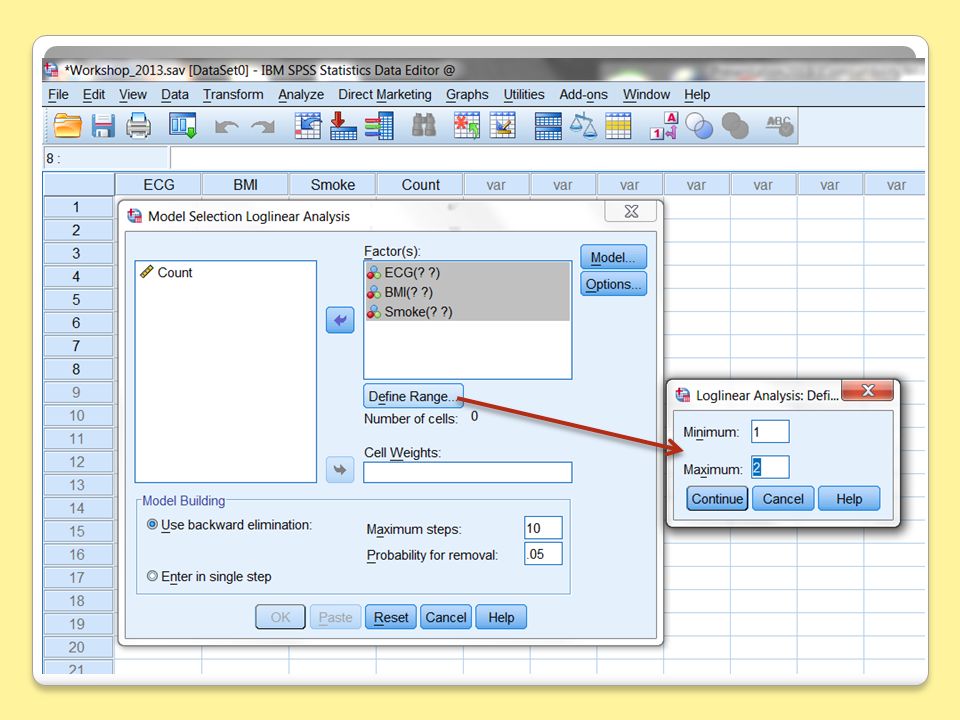Image resolution: width=960 pixels, height=720 pixels.
Task: Select BMI(? ?) in Factor(s) list
Action: 468,292
